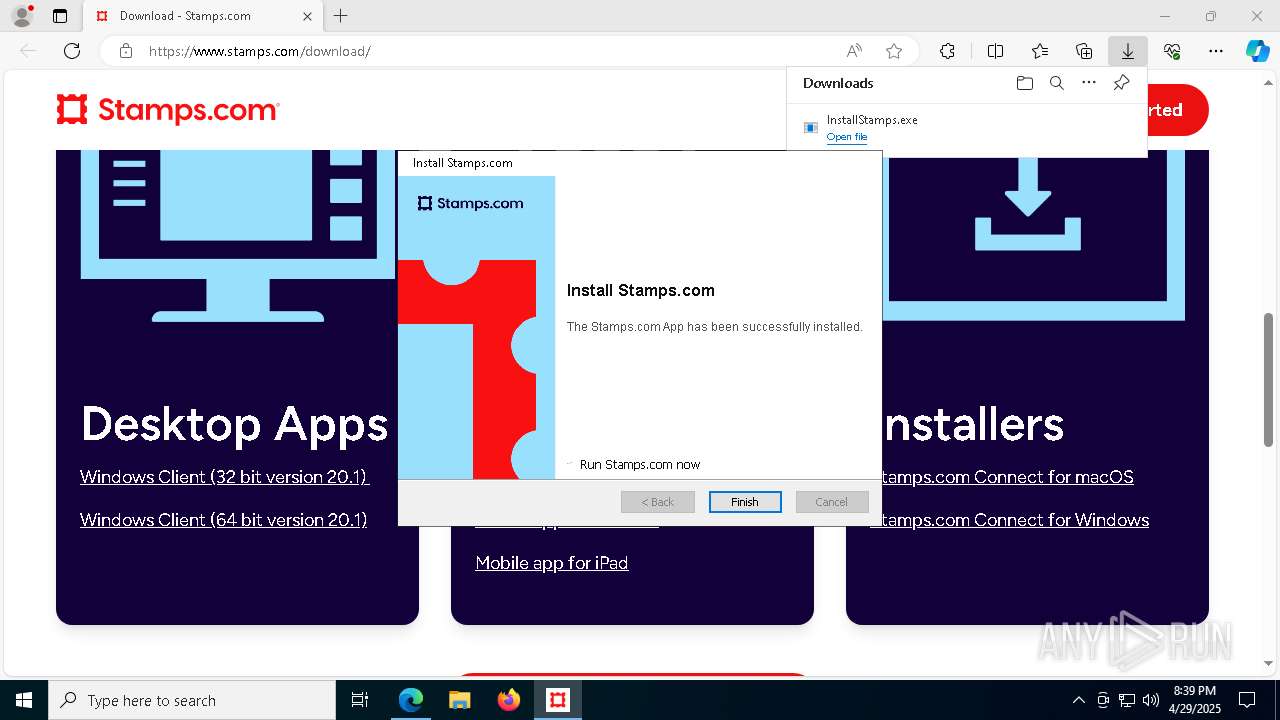
Task: Select Stamps.com installer taskbar icon
Action: tap(558, 700)
